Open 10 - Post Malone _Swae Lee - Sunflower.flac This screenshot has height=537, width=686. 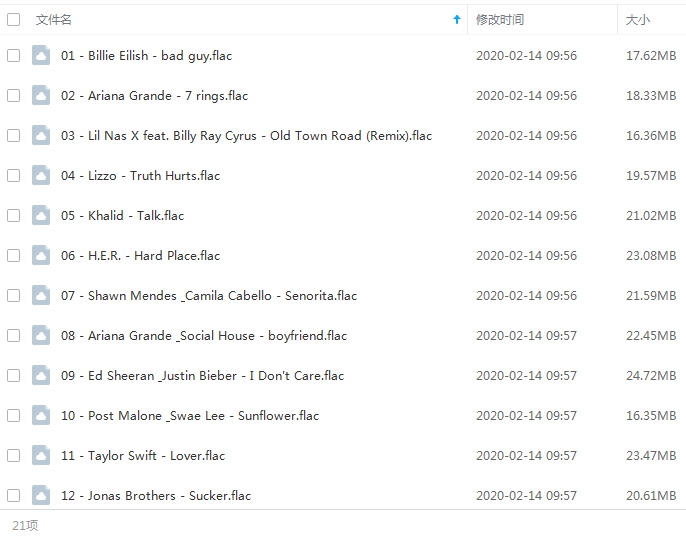click(190, 416)
